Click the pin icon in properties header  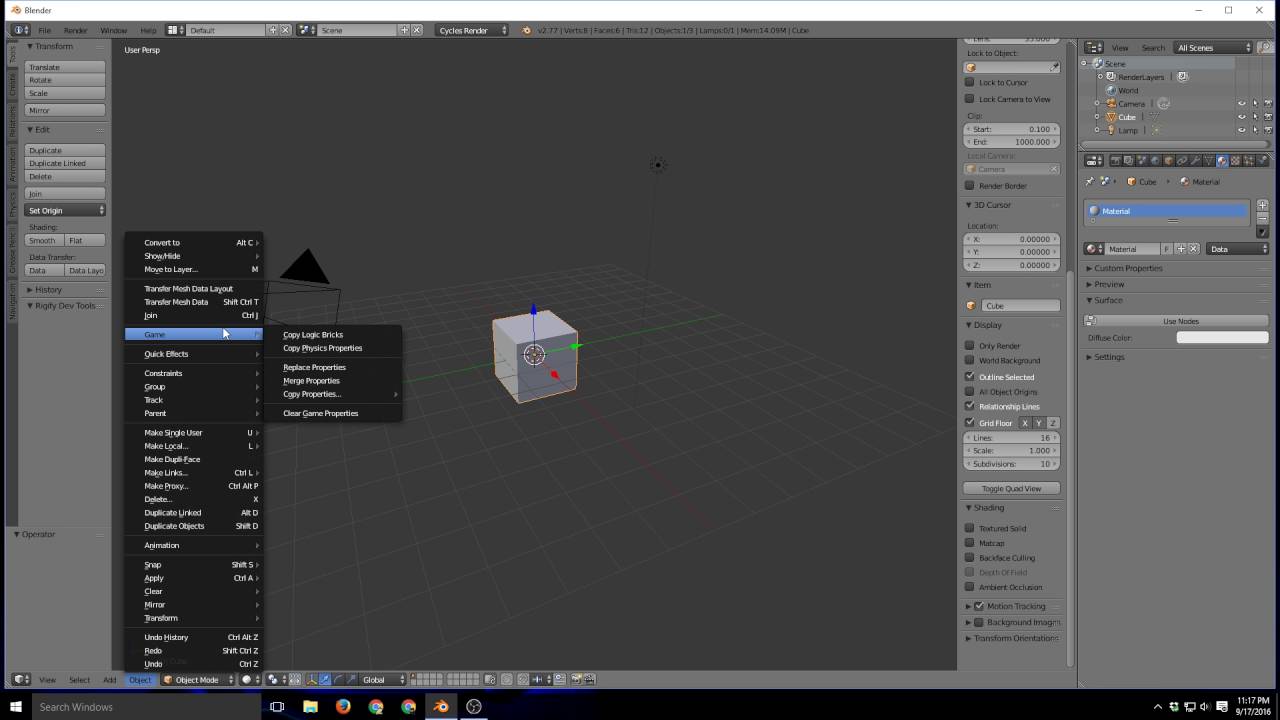[x=1090, y=181]
